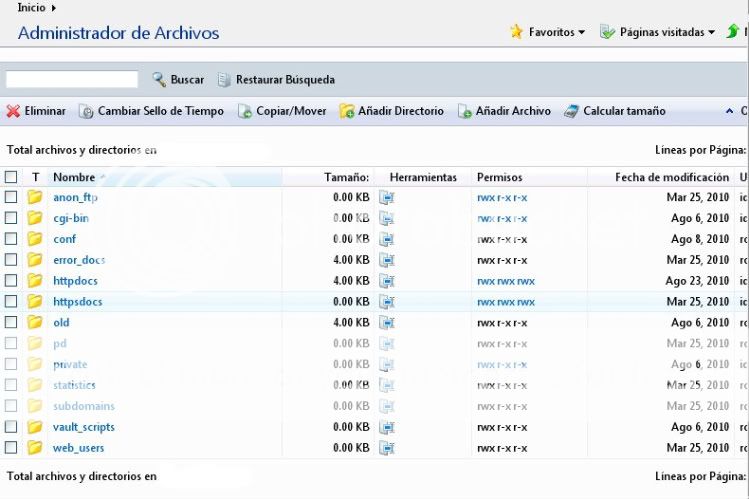This screenshot has height=499, width=749.
Task: Click rwx rwx rwx permissions for httpdocs
Action: click(x=505, y=281)
